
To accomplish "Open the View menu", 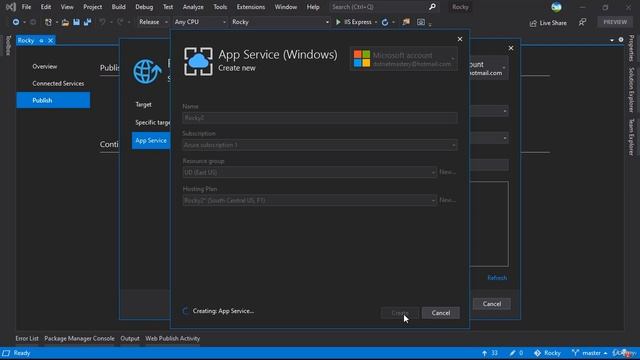I will point(67,7).
